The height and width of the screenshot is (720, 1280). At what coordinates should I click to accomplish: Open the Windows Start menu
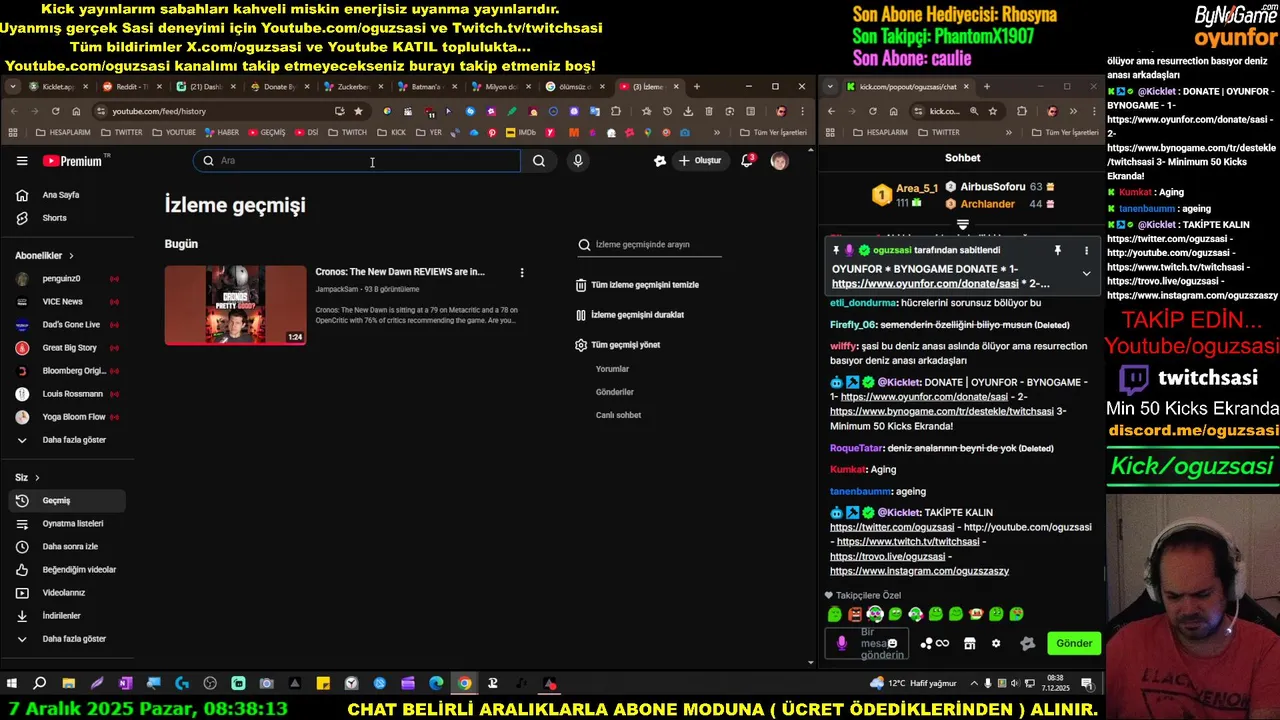[12, 684]
